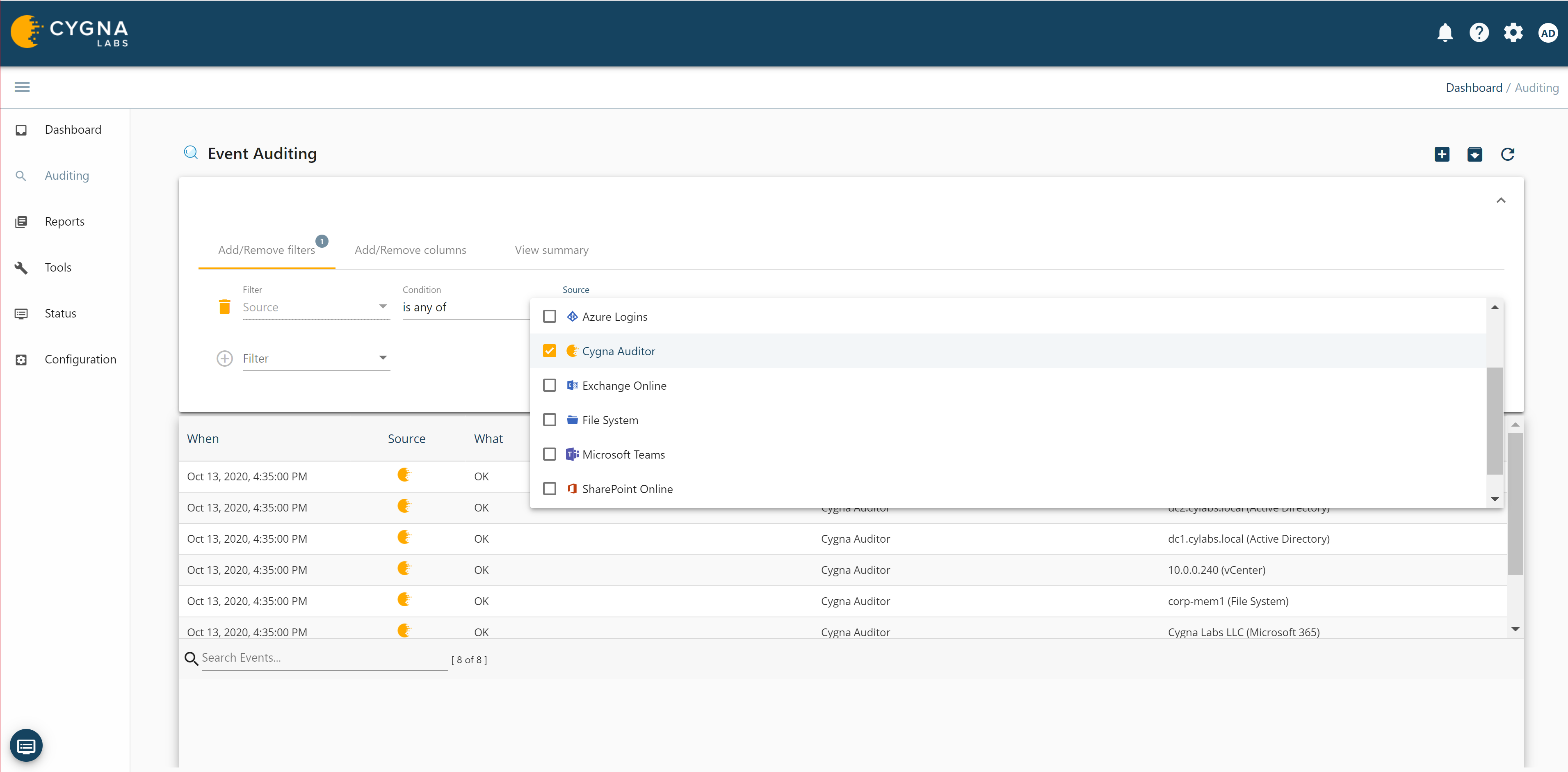Open the Source filter dropdown
Viewport: 1568px width, 772px height.
[315, 308]
